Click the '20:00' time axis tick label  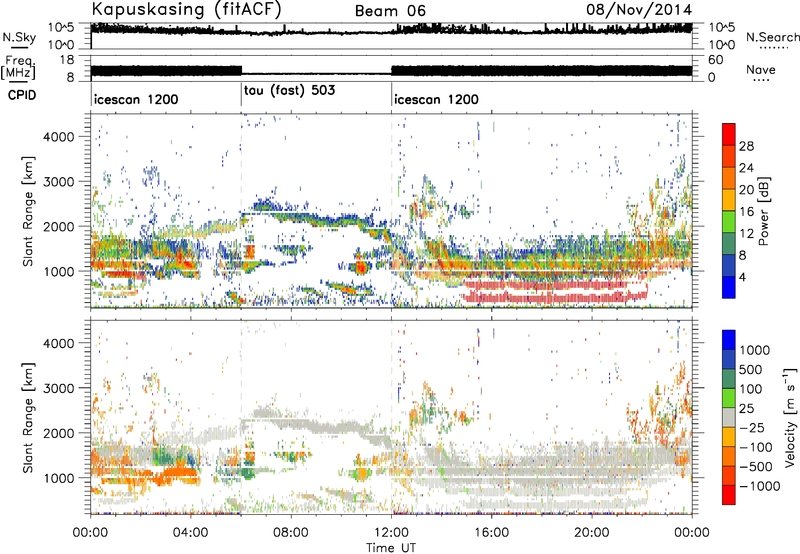[591, 533]
